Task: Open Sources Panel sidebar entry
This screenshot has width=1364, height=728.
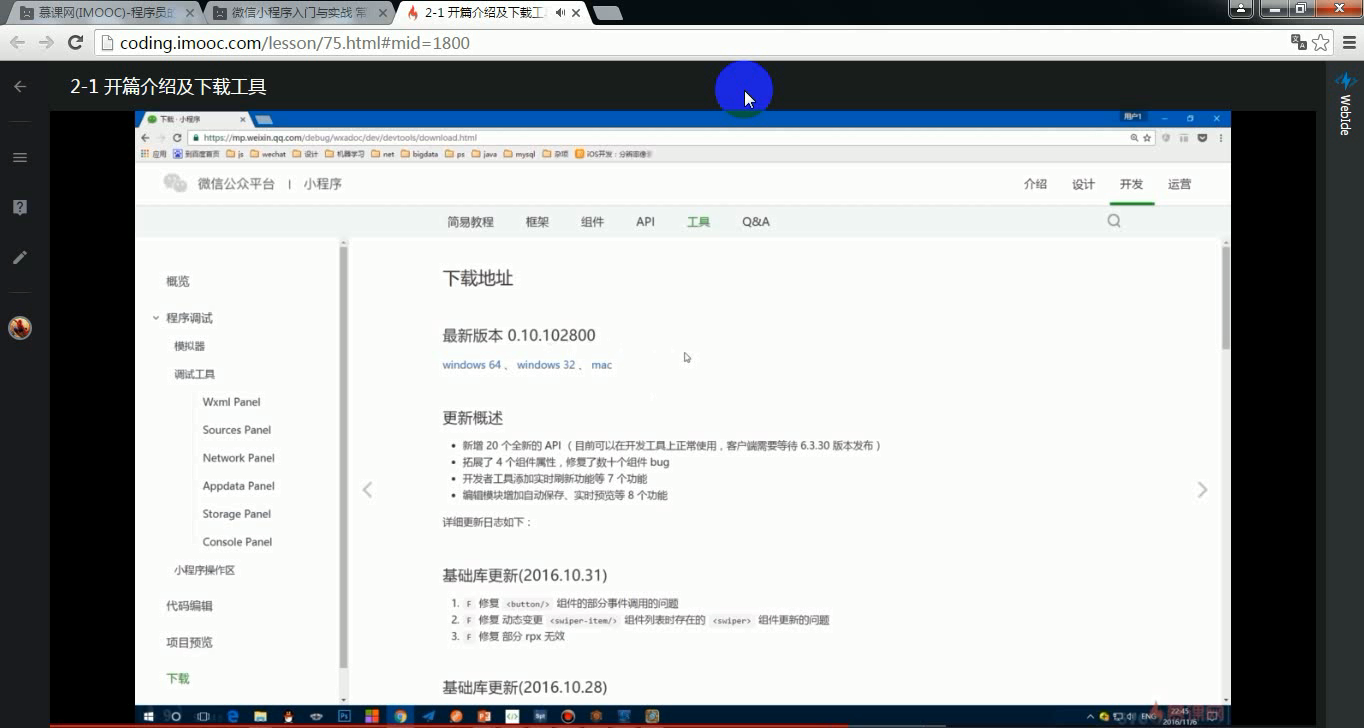Action: [x=236, y=430]
